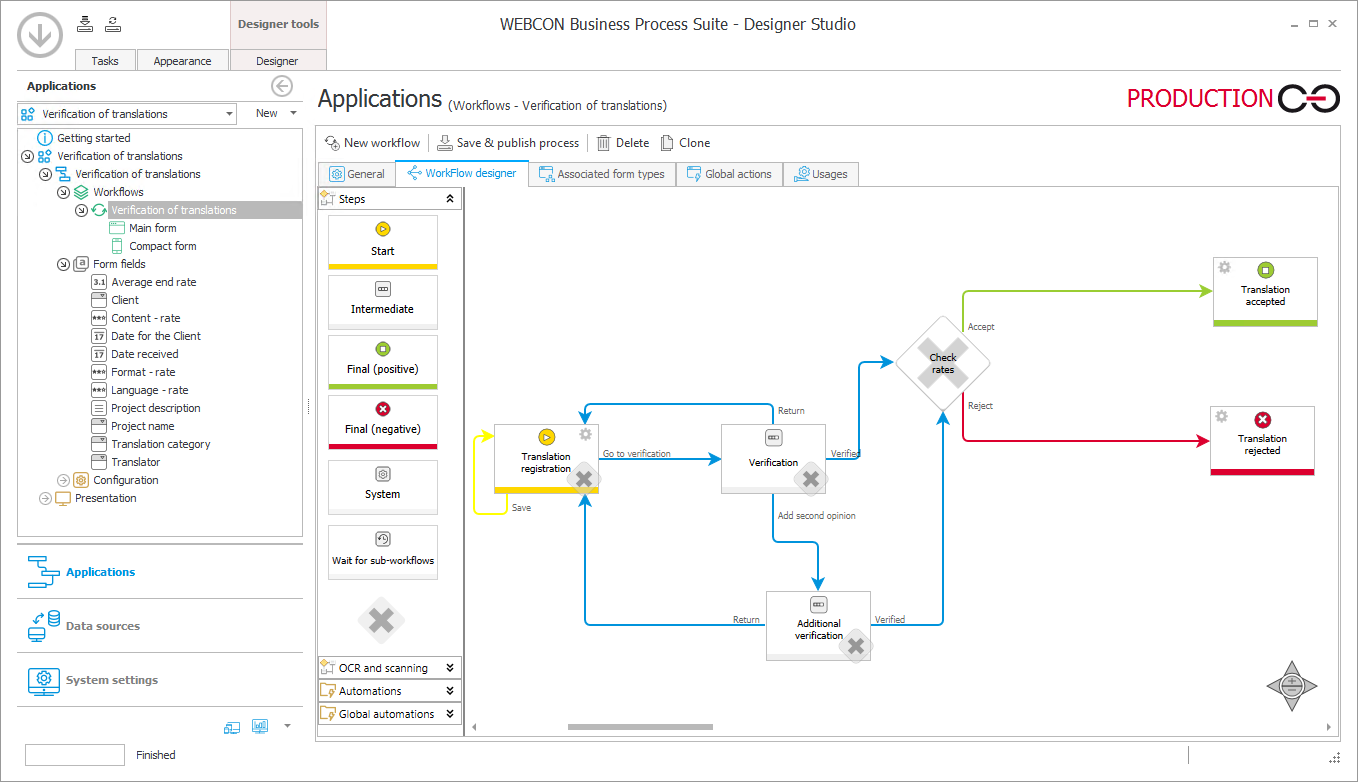Open the application selector combo box
1358x782 pixels.
[x=127, y=114]
